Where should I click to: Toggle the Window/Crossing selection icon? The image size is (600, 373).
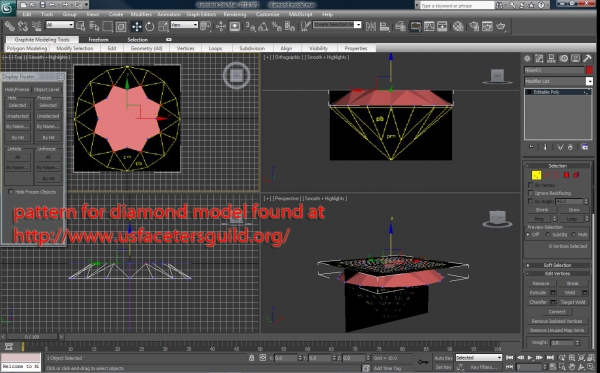[x=121, y=26]
